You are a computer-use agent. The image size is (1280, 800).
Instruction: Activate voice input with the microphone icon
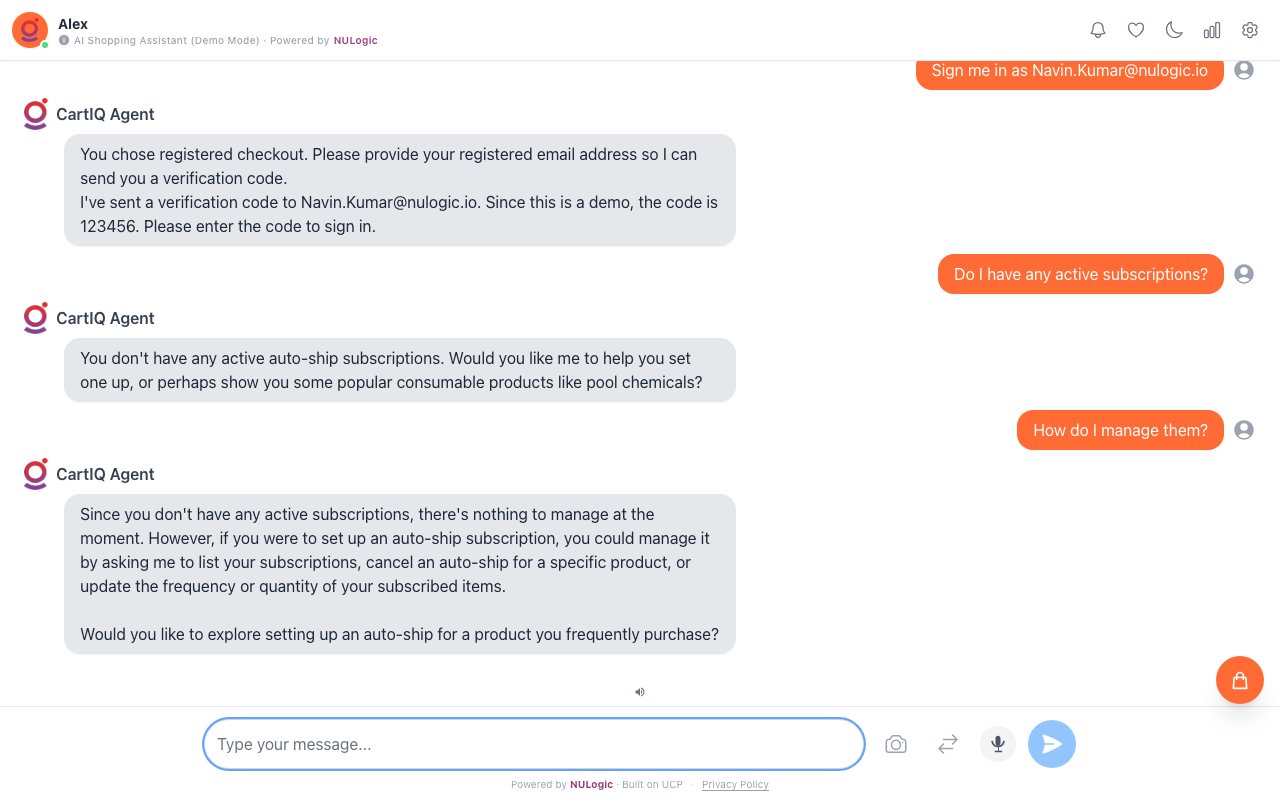[997, 744]
